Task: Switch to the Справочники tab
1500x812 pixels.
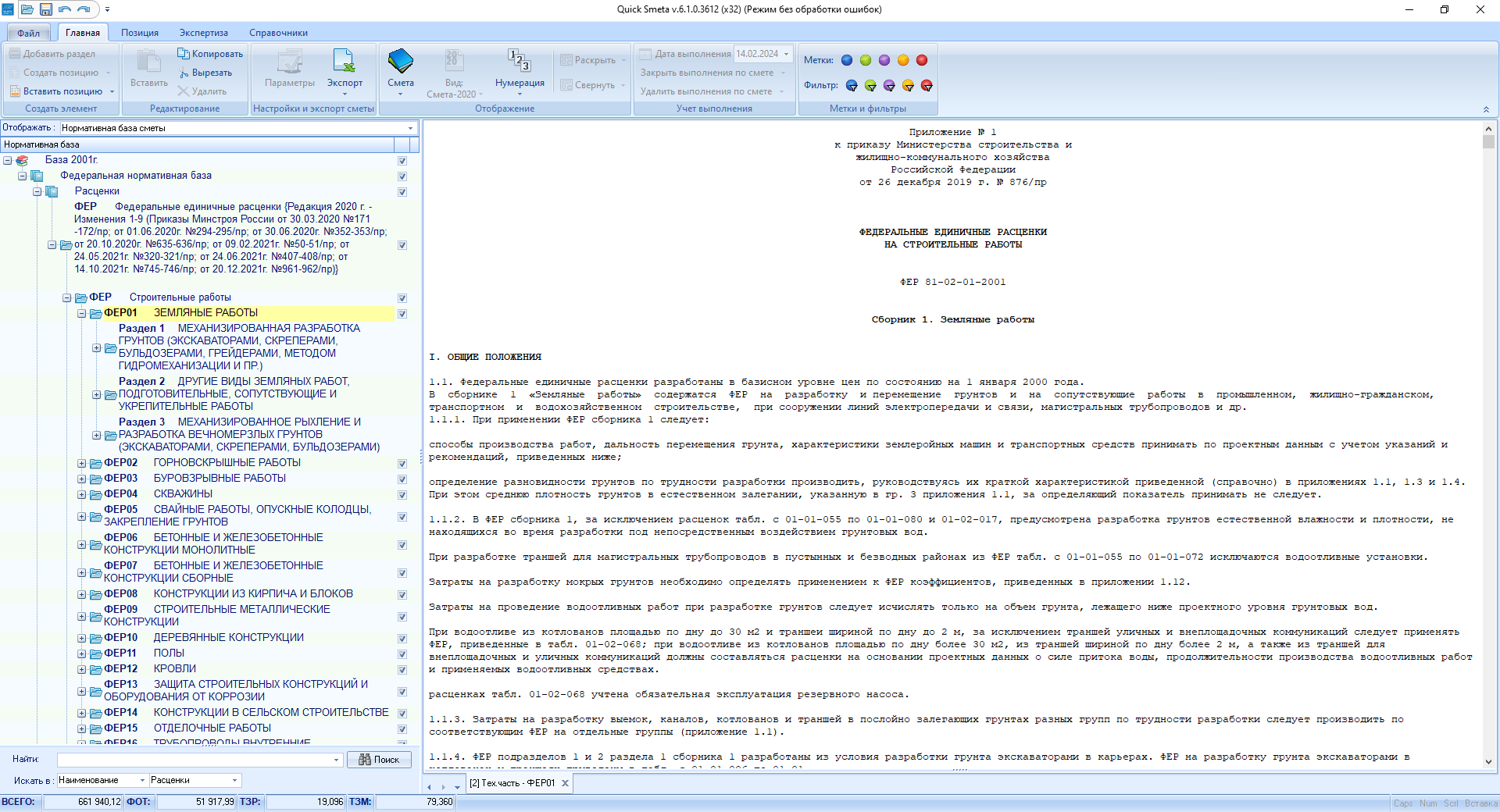Action: point(278,33)
